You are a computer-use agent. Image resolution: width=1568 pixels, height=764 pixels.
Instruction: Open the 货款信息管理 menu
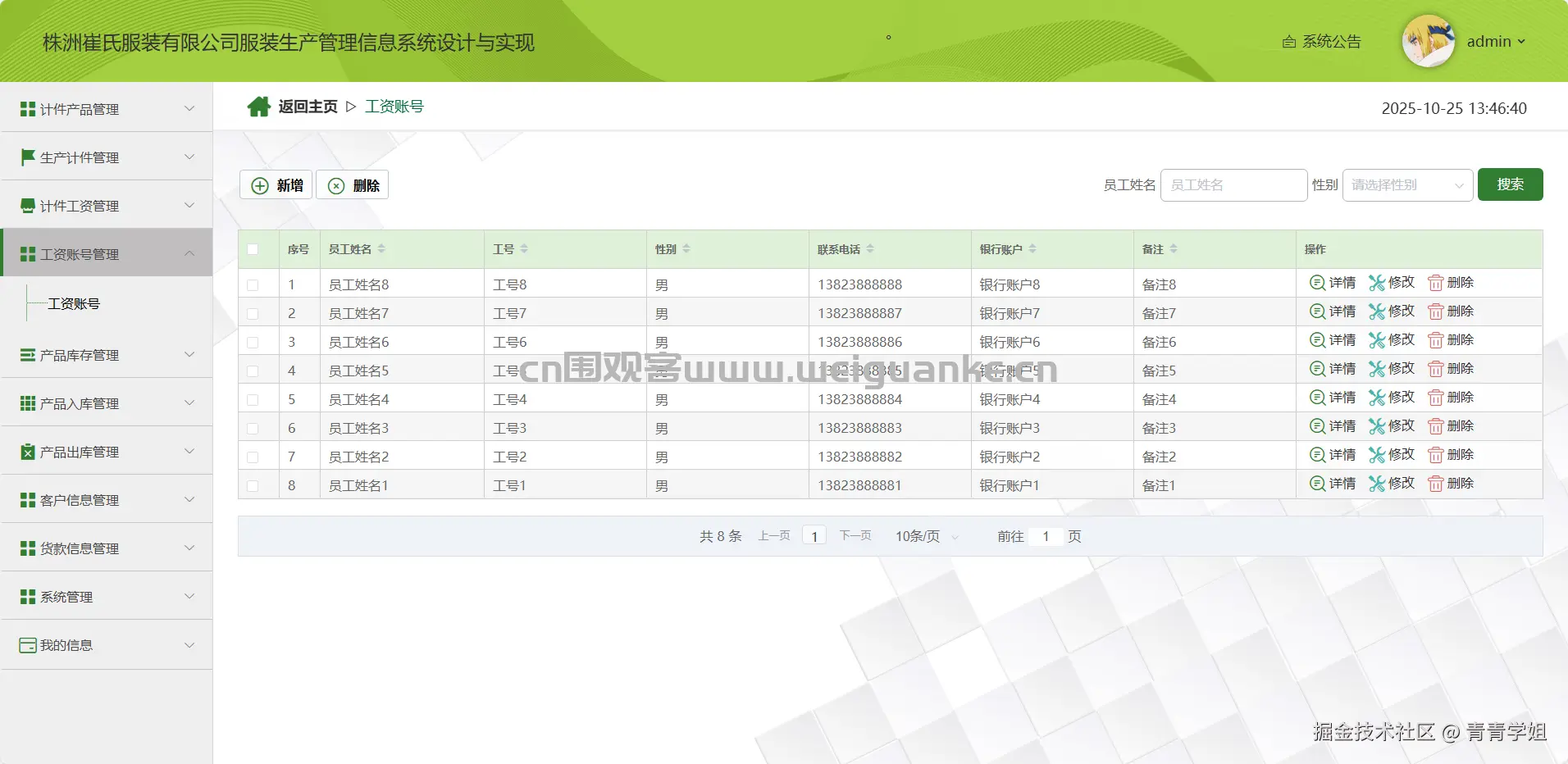point(107,548)
